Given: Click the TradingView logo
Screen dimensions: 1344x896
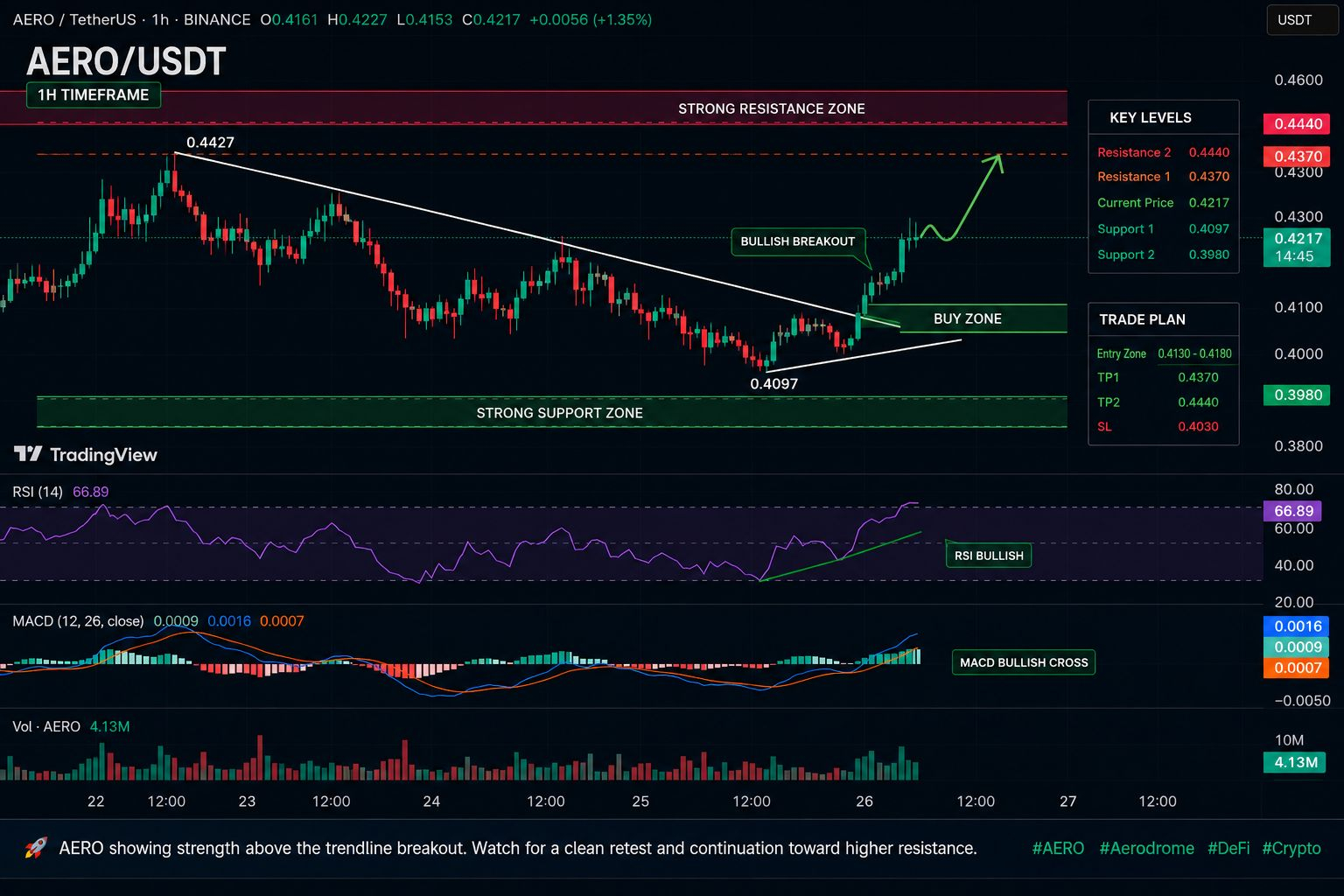Looking at the screenshot, I should [x=86, y=454].
